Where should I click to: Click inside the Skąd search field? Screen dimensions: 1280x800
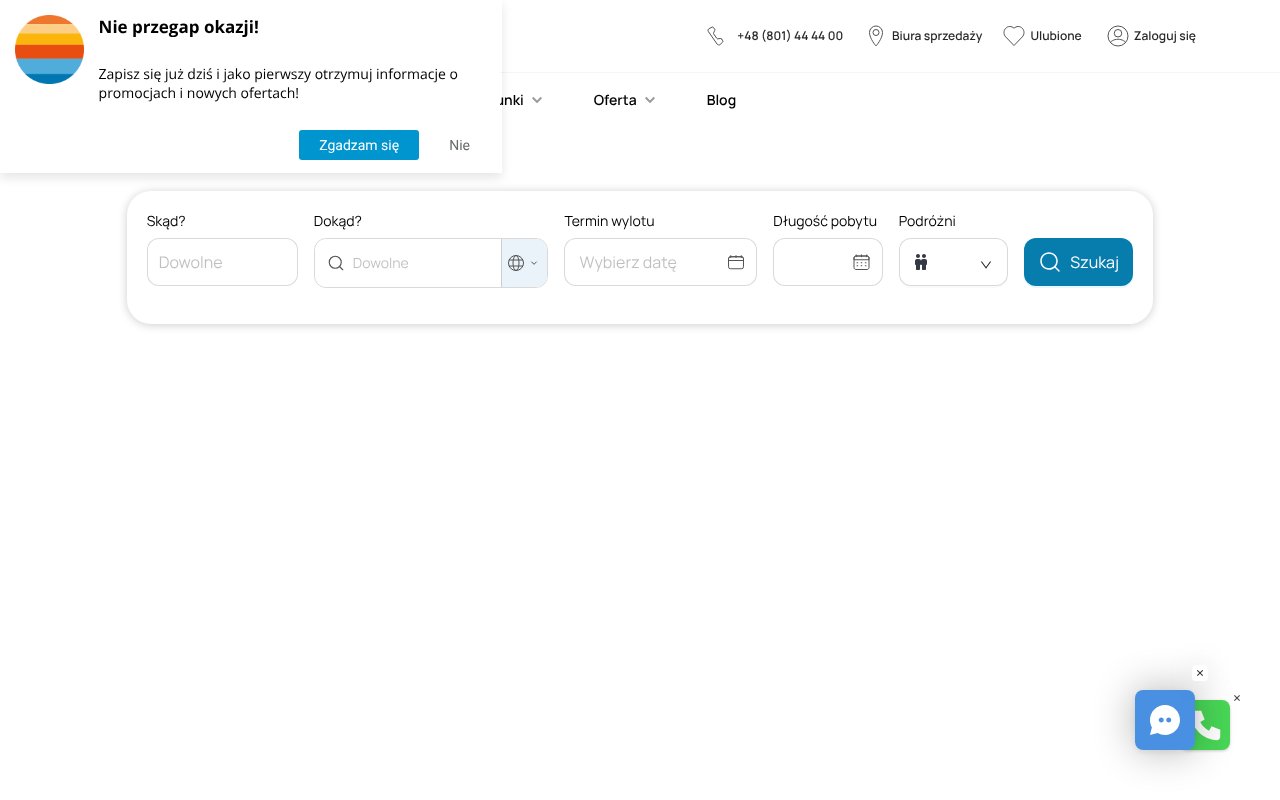click(x=222, y=262)
